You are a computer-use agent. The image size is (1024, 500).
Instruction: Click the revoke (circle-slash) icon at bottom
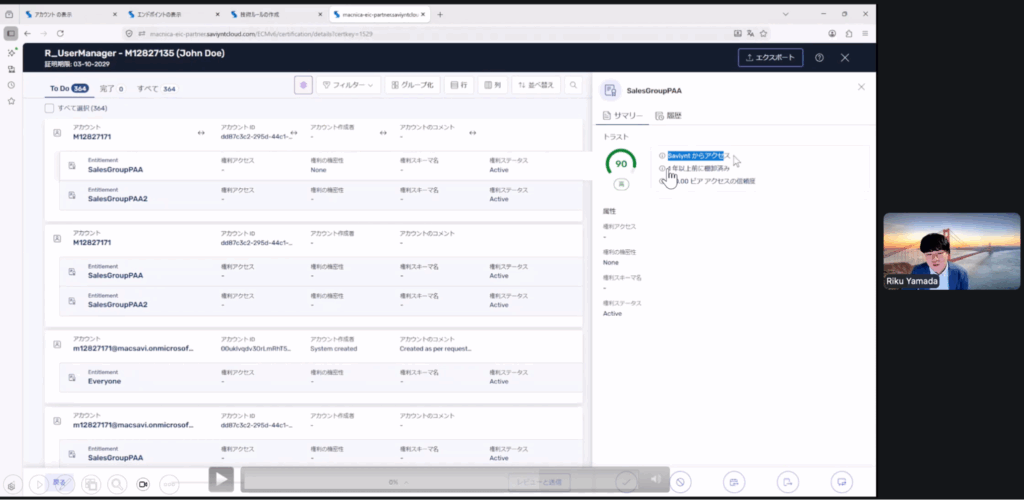680,482
